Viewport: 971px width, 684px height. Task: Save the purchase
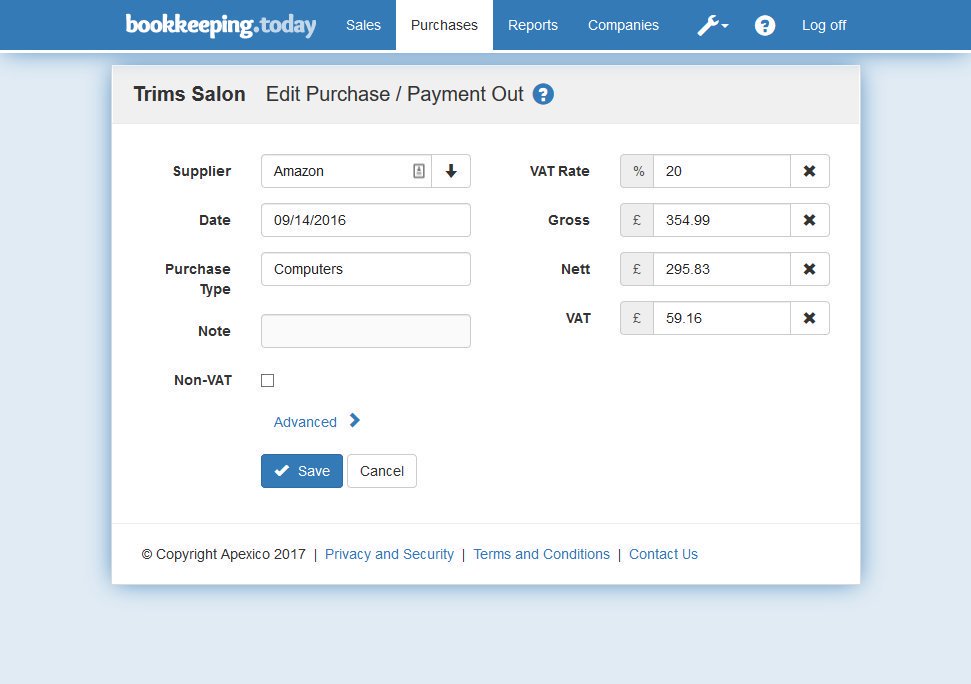[301, 470]
